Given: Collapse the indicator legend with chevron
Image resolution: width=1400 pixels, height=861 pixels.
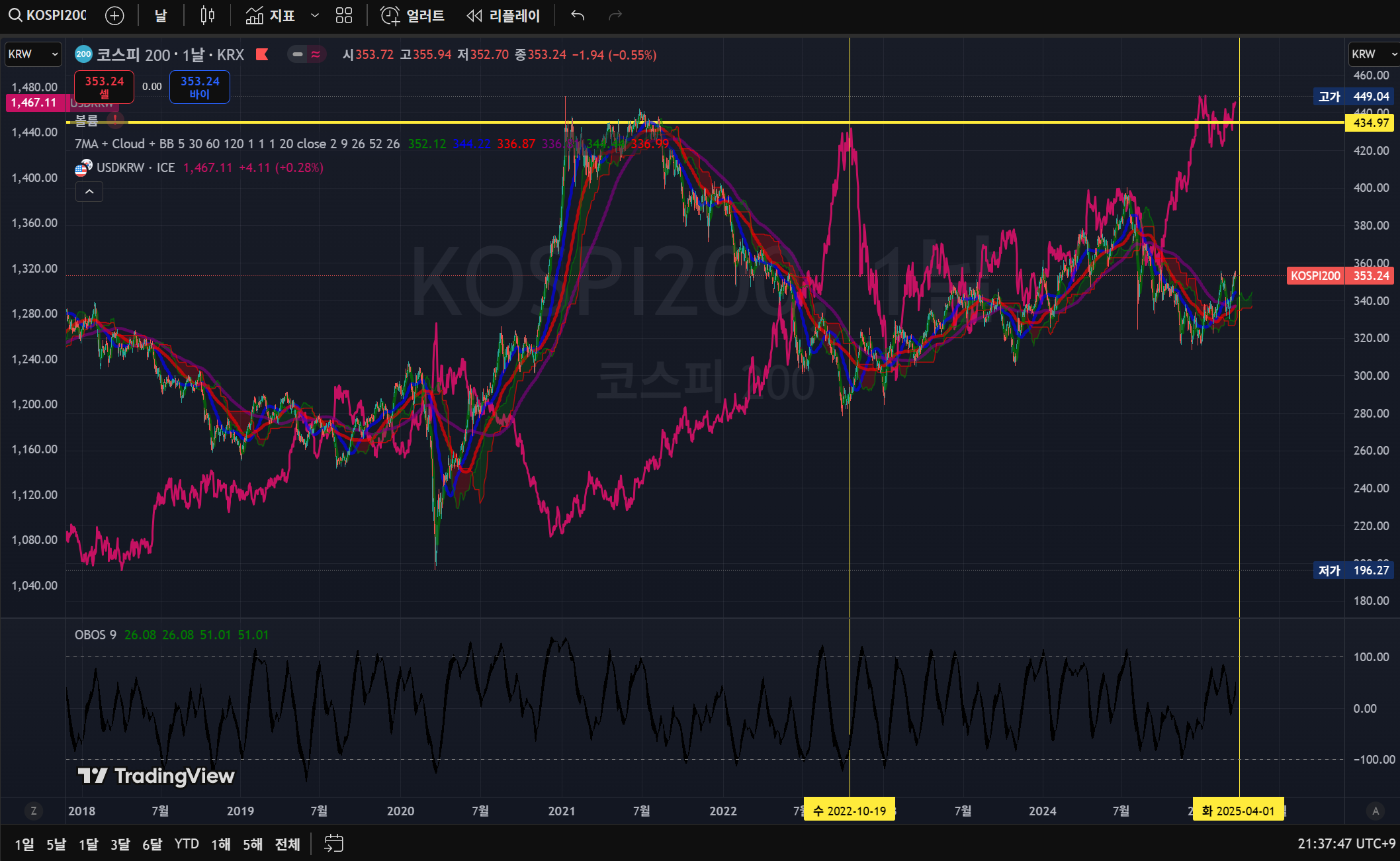Looking at the screenshot, I should pyautogui.click(x=89, y=192).
